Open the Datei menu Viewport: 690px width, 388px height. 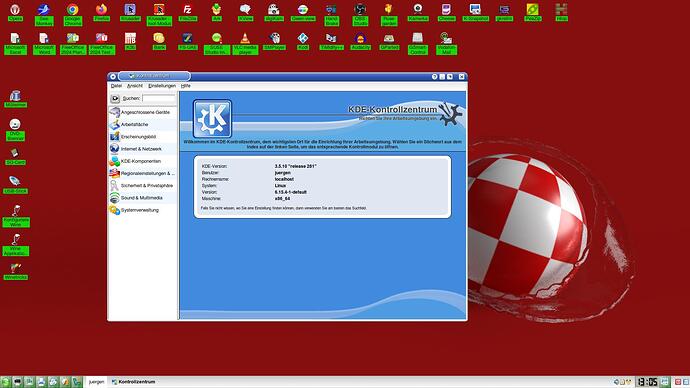tap(116, 86)
